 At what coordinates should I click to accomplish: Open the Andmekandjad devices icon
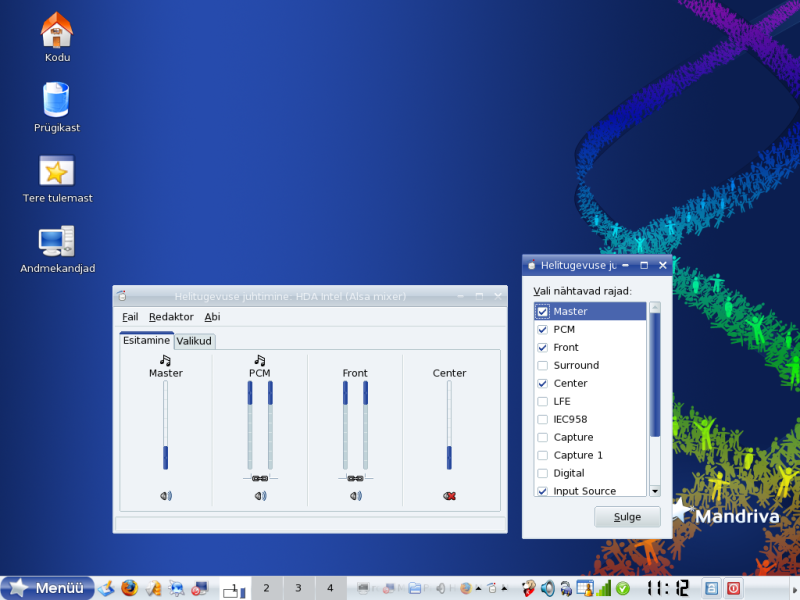click(x=57, y=249)
